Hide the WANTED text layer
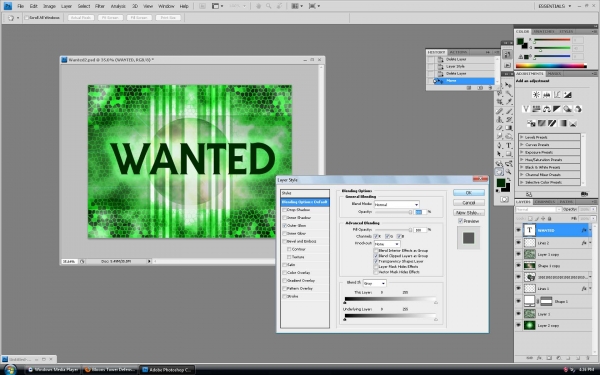 (x=518, y=230)
